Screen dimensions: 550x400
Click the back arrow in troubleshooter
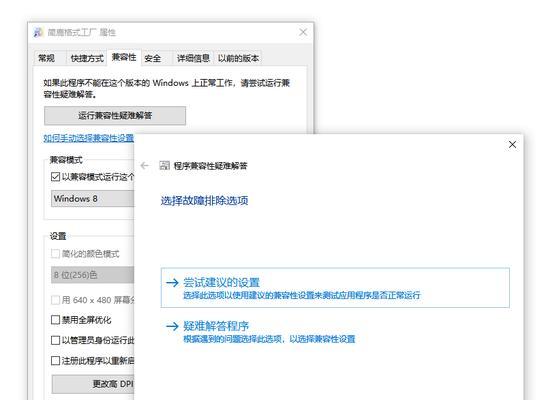click(145, 166)
